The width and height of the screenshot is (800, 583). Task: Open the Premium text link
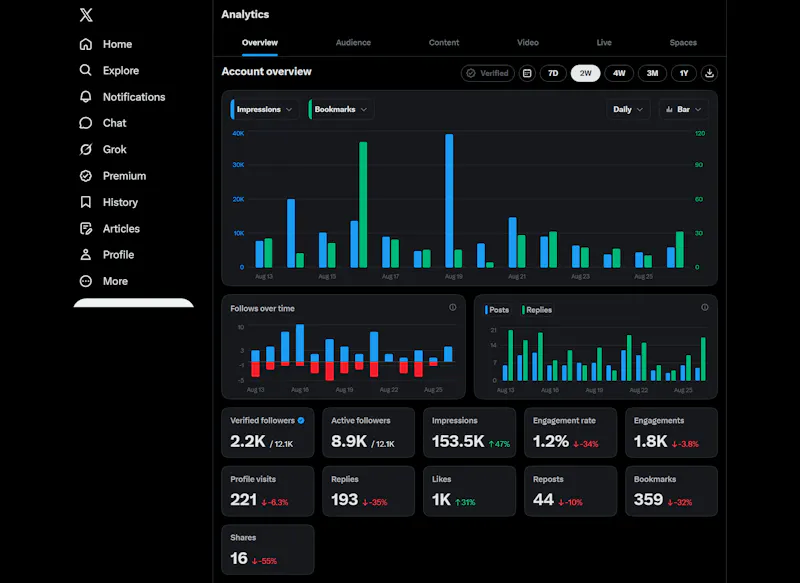[x=124, y=176]
